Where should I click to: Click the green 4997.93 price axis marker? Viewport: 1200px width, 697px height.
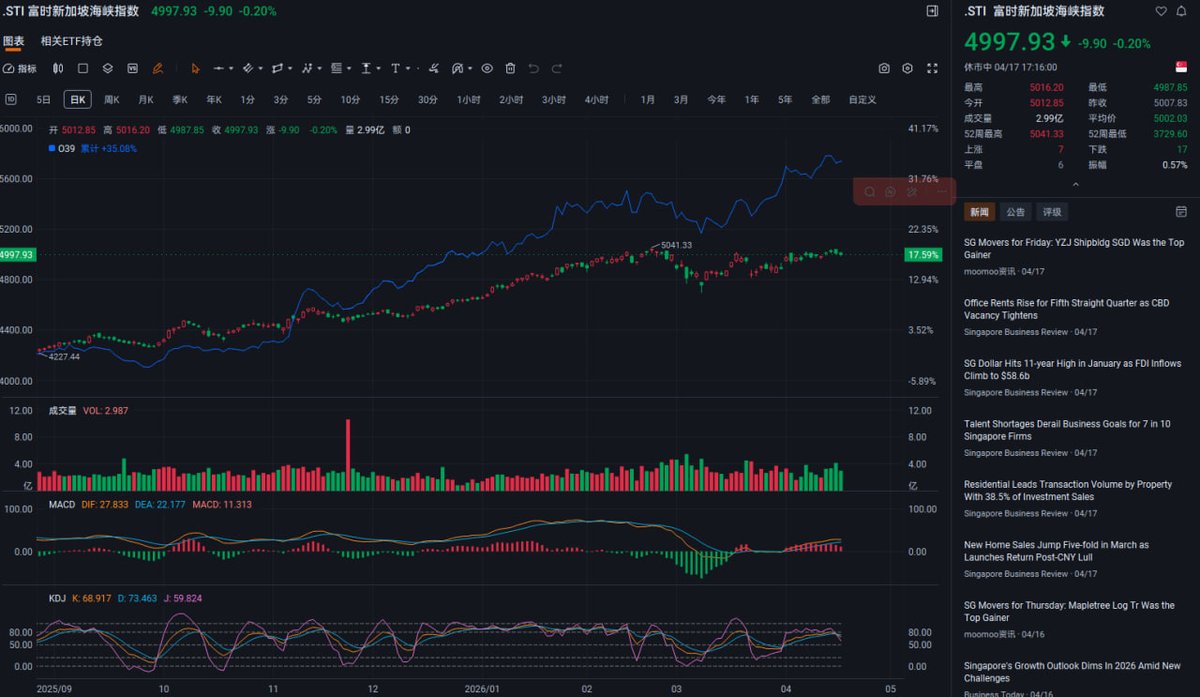(x=19, y=254)
